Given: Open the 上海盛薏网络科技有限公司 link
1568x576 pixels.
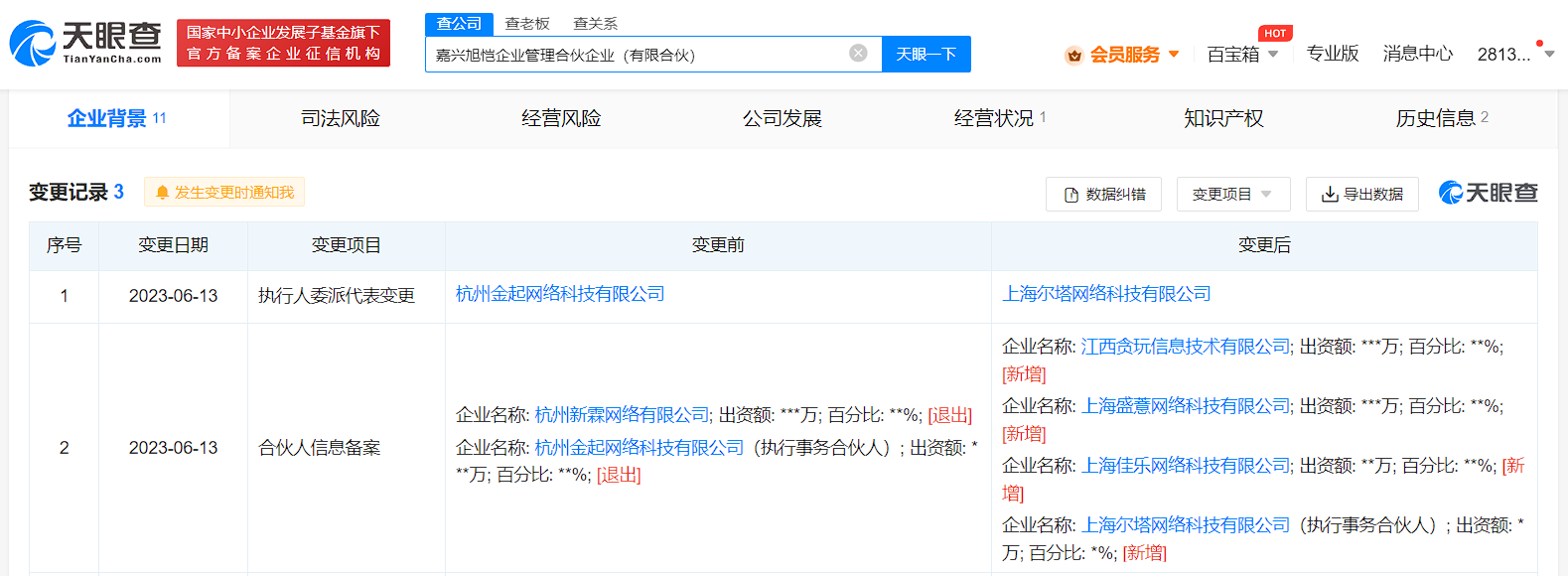Looking at the screenshot, I should [1186, 406].
